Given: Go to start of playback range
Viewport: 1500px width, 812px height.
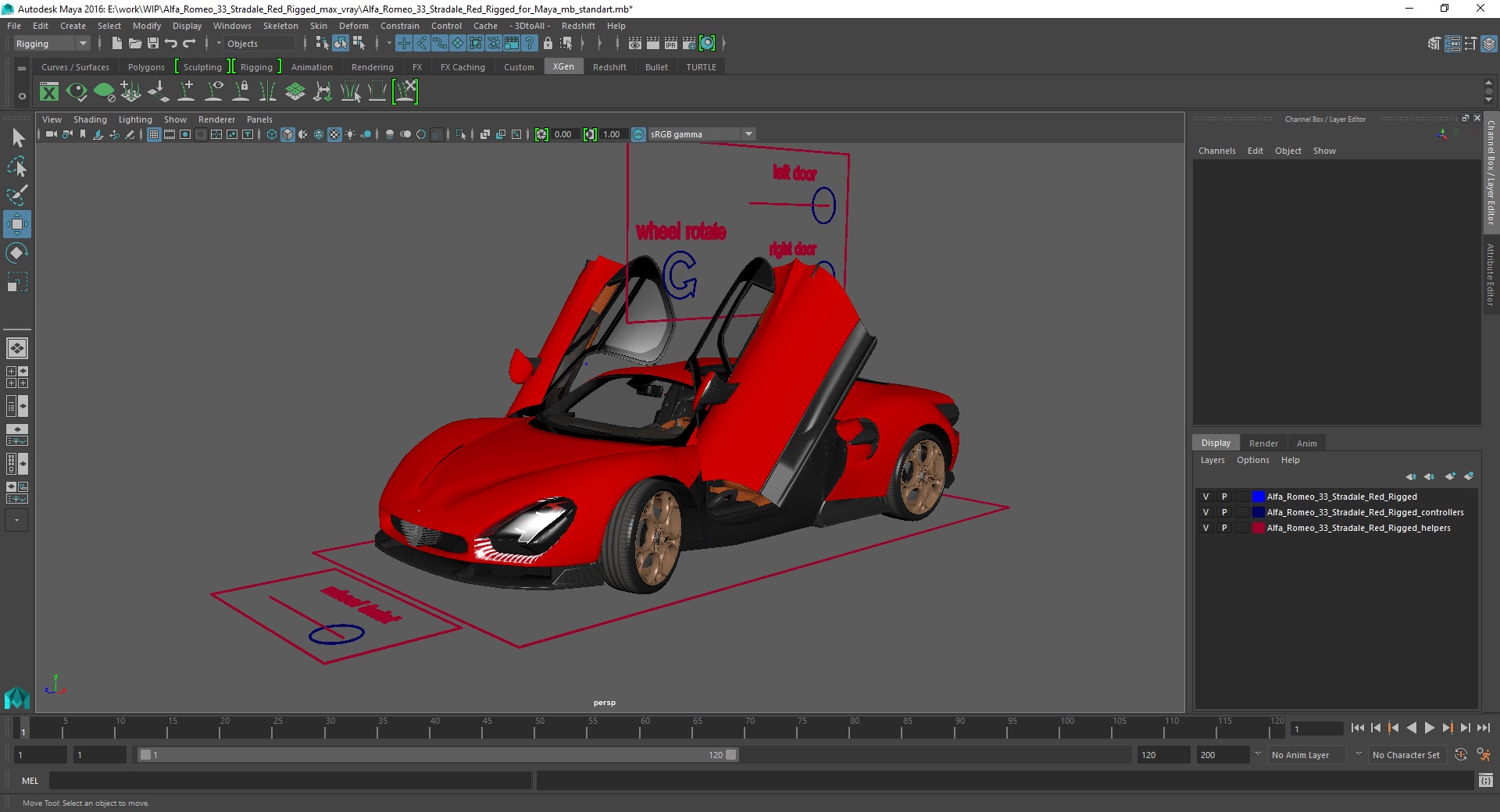Looking at the screenshot, I should pyautogui.click(x=1358, y=728).
